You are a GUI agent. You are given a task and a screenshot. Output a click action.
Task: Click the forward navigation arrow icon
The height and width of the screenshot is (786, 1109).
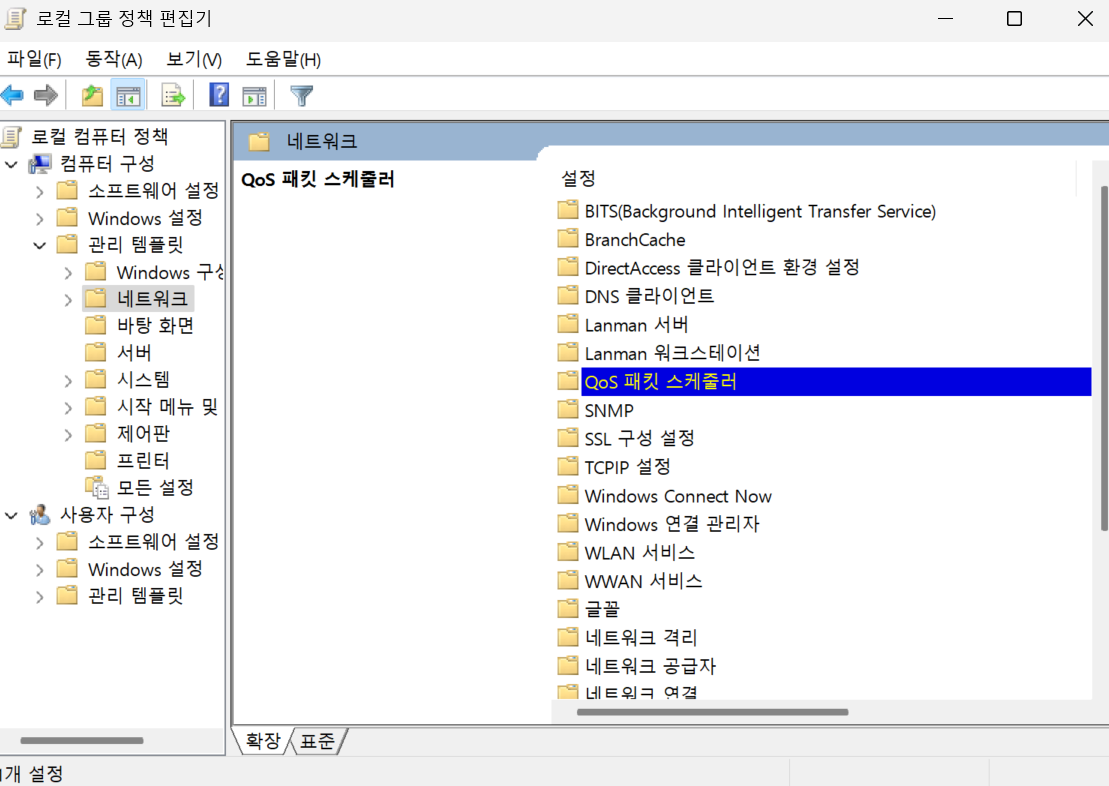click(45, 95)
